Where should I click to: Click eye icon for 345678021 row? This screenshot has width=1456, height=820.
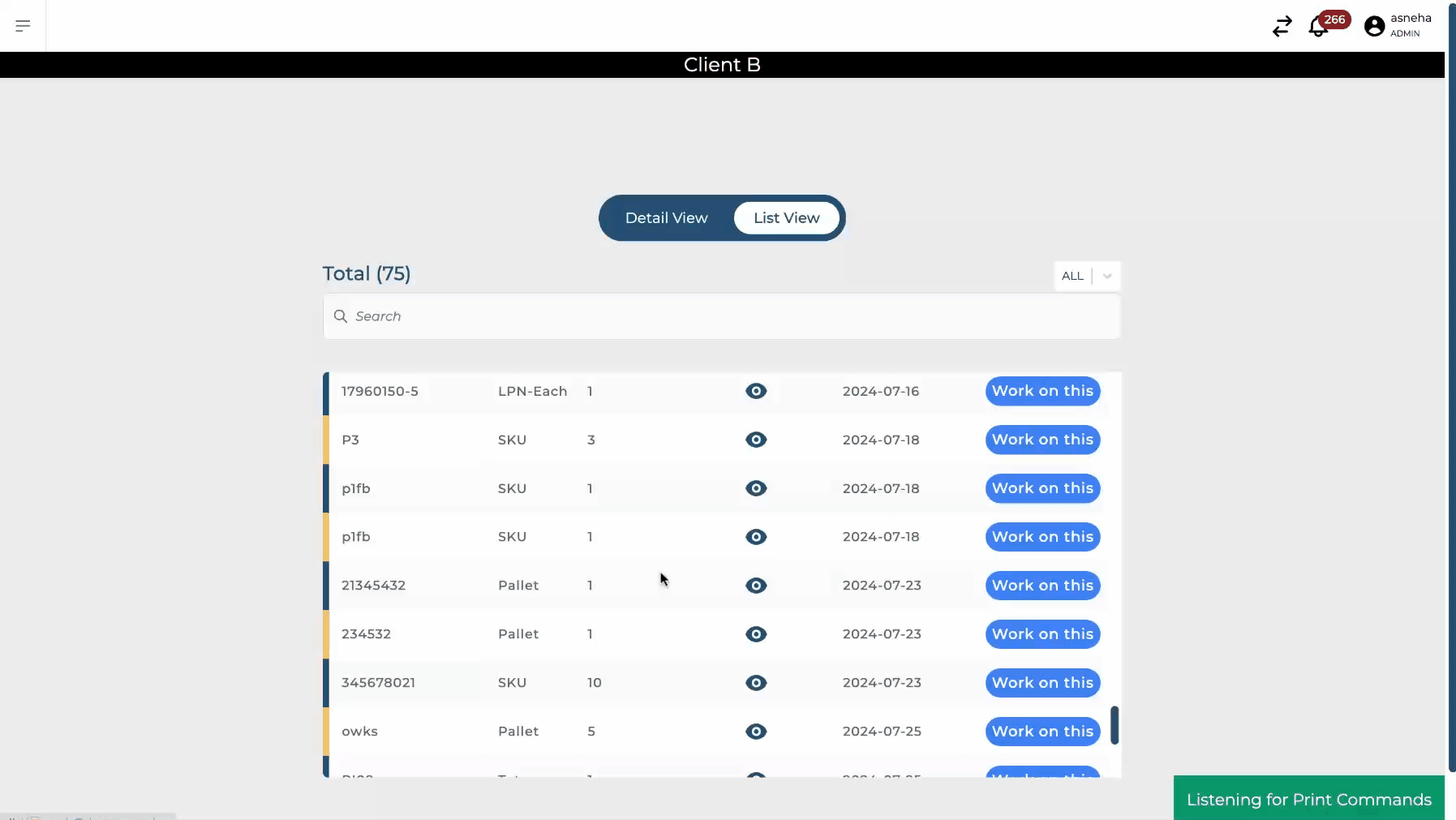pyautogui.click(x=756, y=683)
